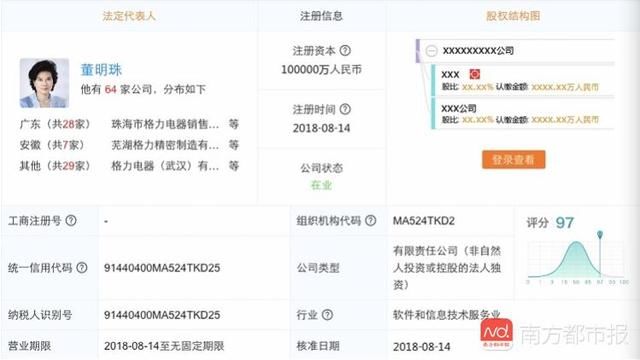Click the 100000万人民币 capital value
The image size is (640, 360).
(321, 70)
